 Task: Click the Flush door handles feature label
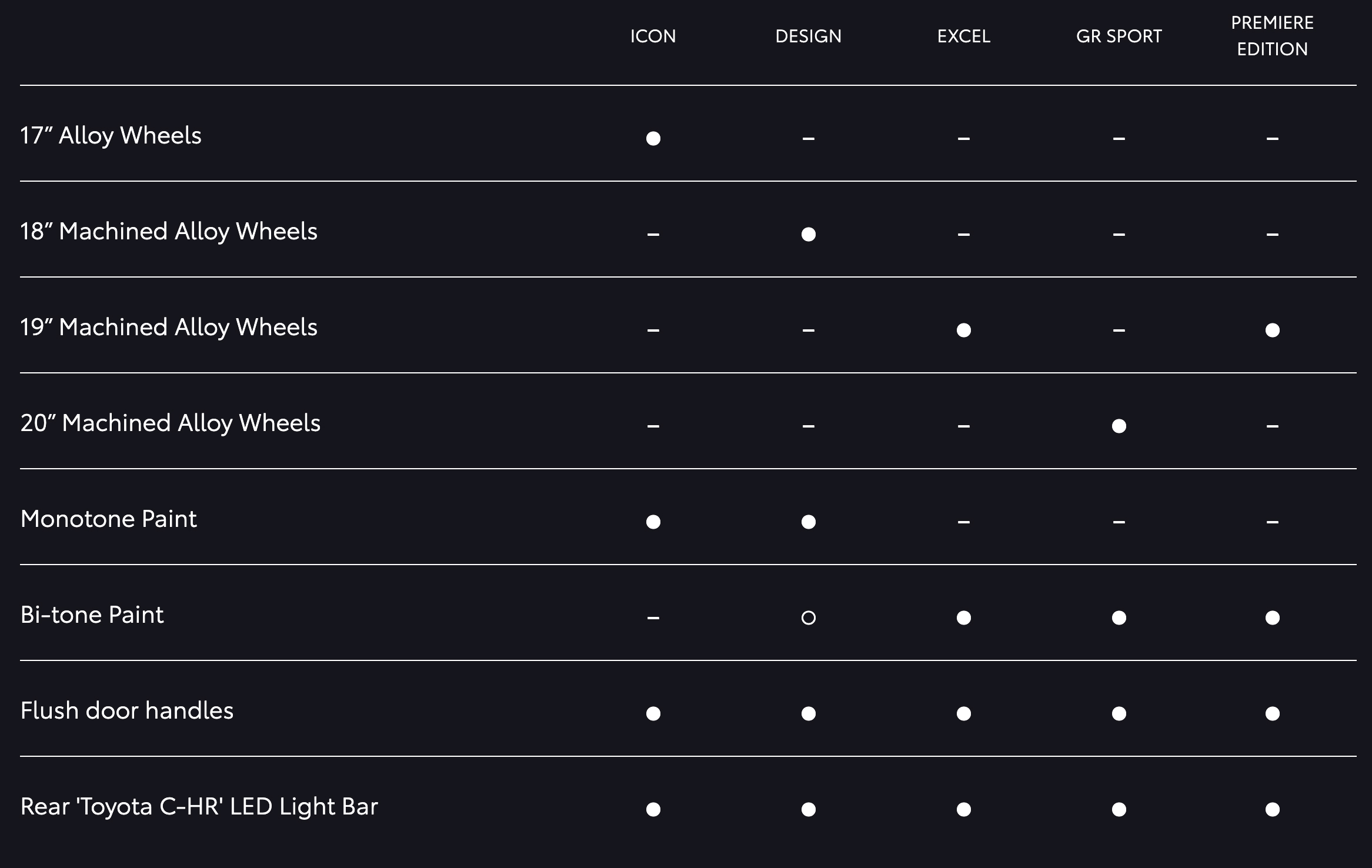pos(126,710)
